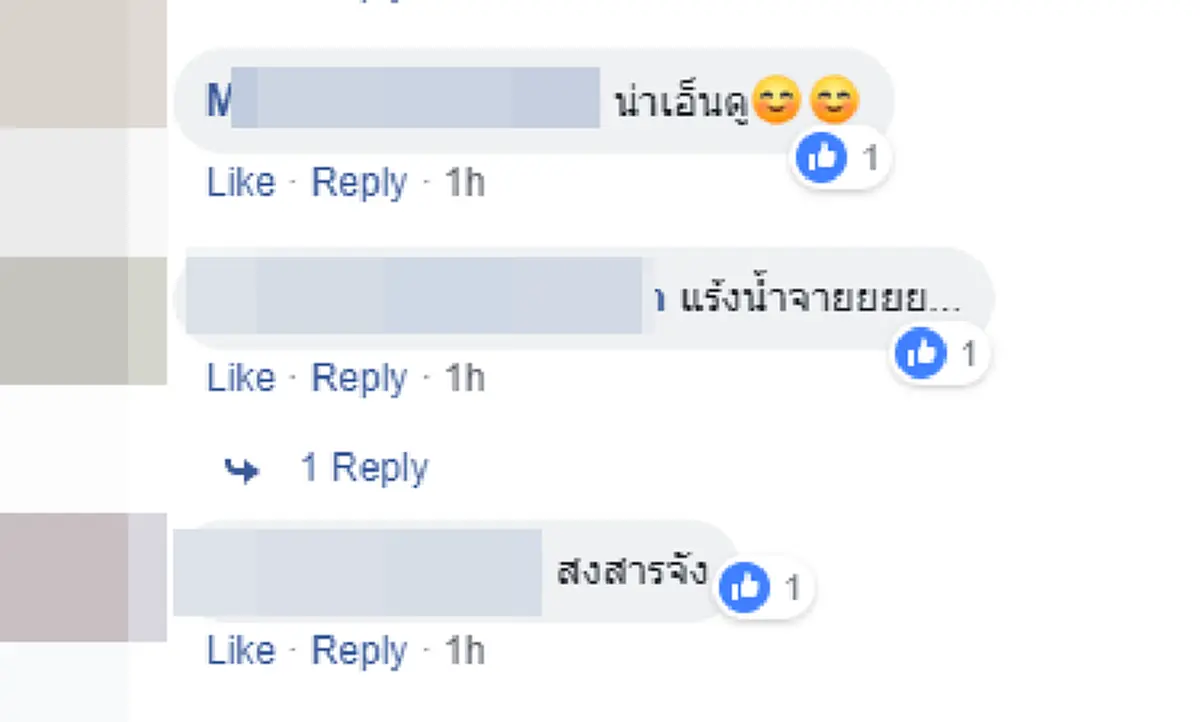Click the thumbs-up reaction on the second comment
Screen dimensions: 1200x722
click(919, 353)
